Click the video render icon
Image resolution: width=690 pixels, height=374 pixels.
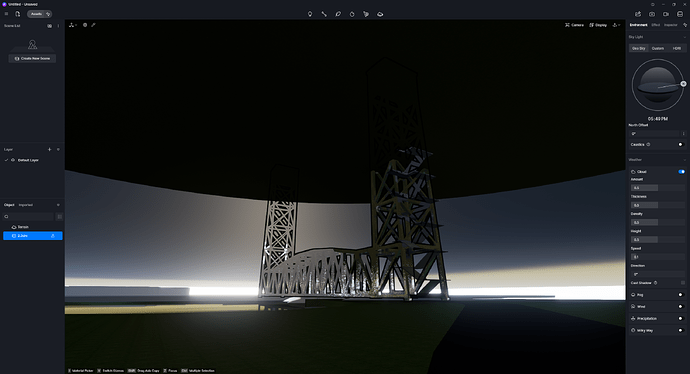(x=666, y=14)
